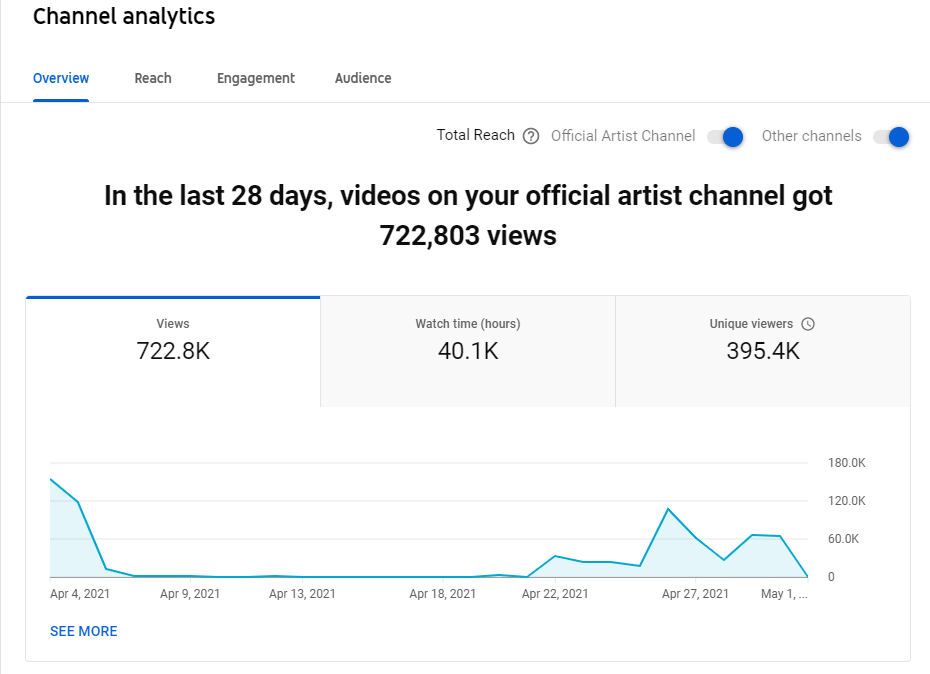Click the Total Reach help question-mark icon
The image size is (930, 674).
[x=531, y=136]
